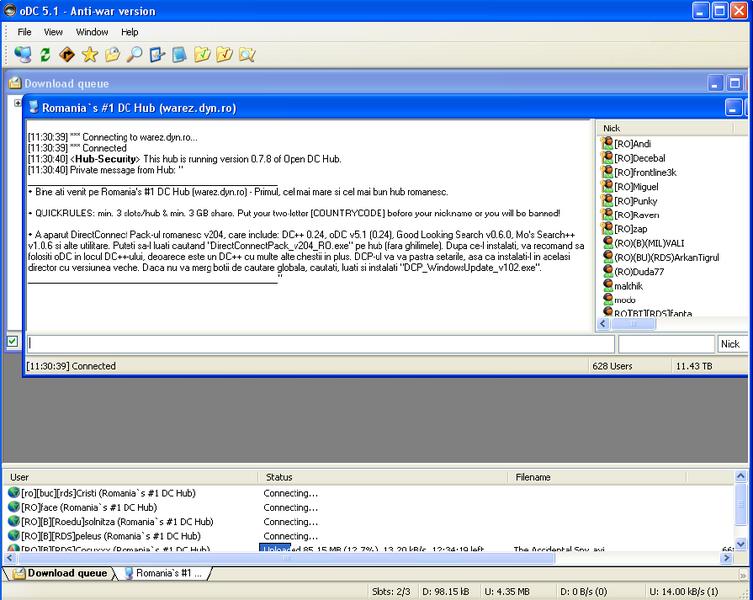
Task: Sort transfers by Filename column header
Action: pyautogui.click(x=597, y=477)
